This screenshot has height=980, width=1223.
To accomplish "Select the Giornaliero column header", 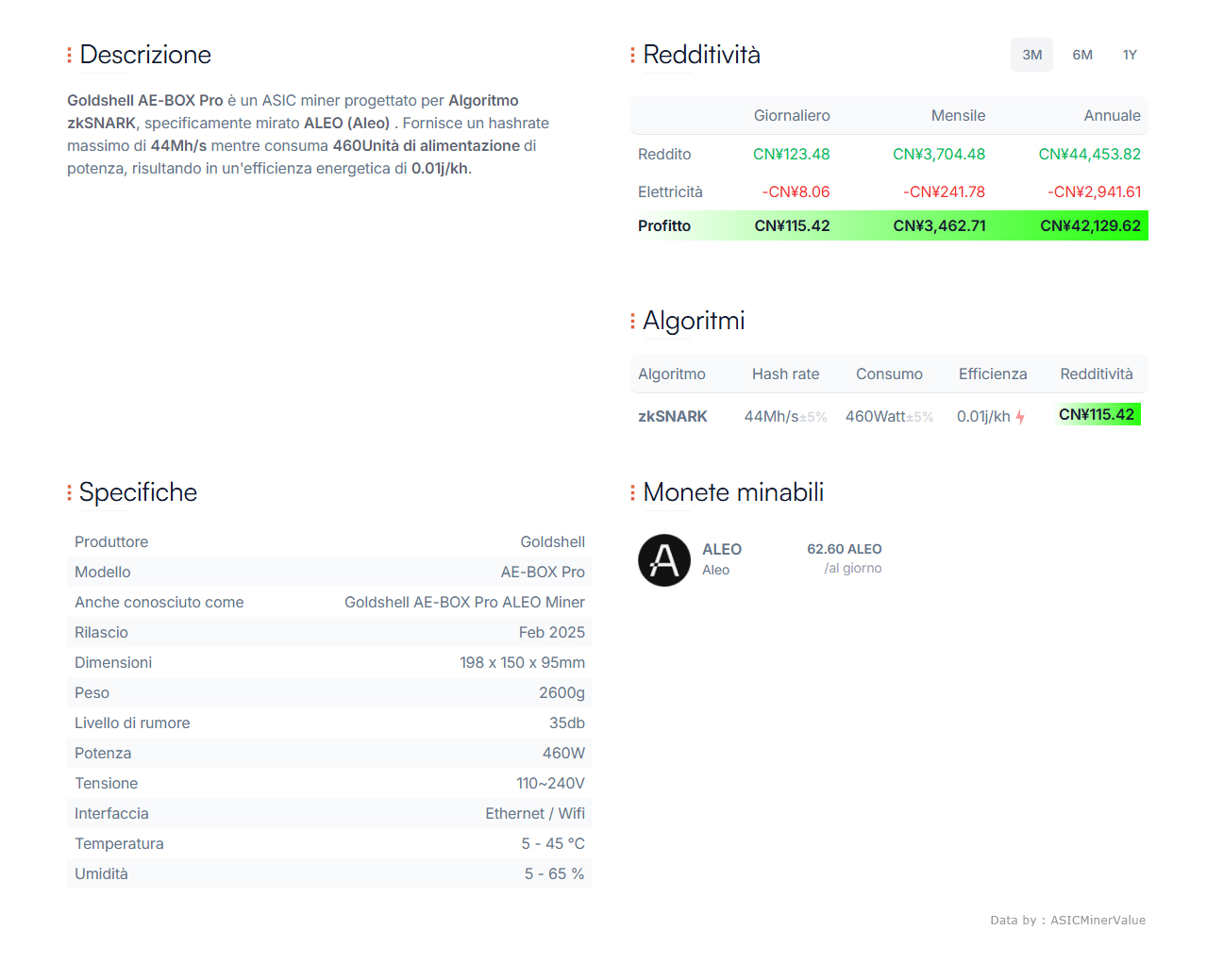I will coord(792,115).
